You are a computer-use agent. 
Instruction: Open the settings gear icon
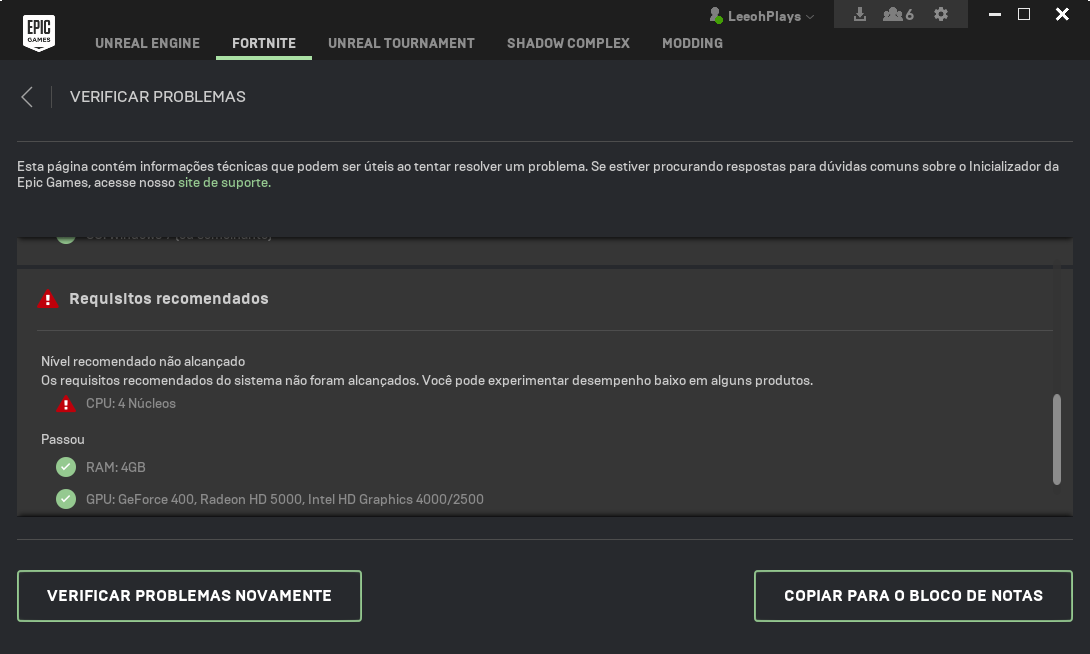(x=941, y=15)
